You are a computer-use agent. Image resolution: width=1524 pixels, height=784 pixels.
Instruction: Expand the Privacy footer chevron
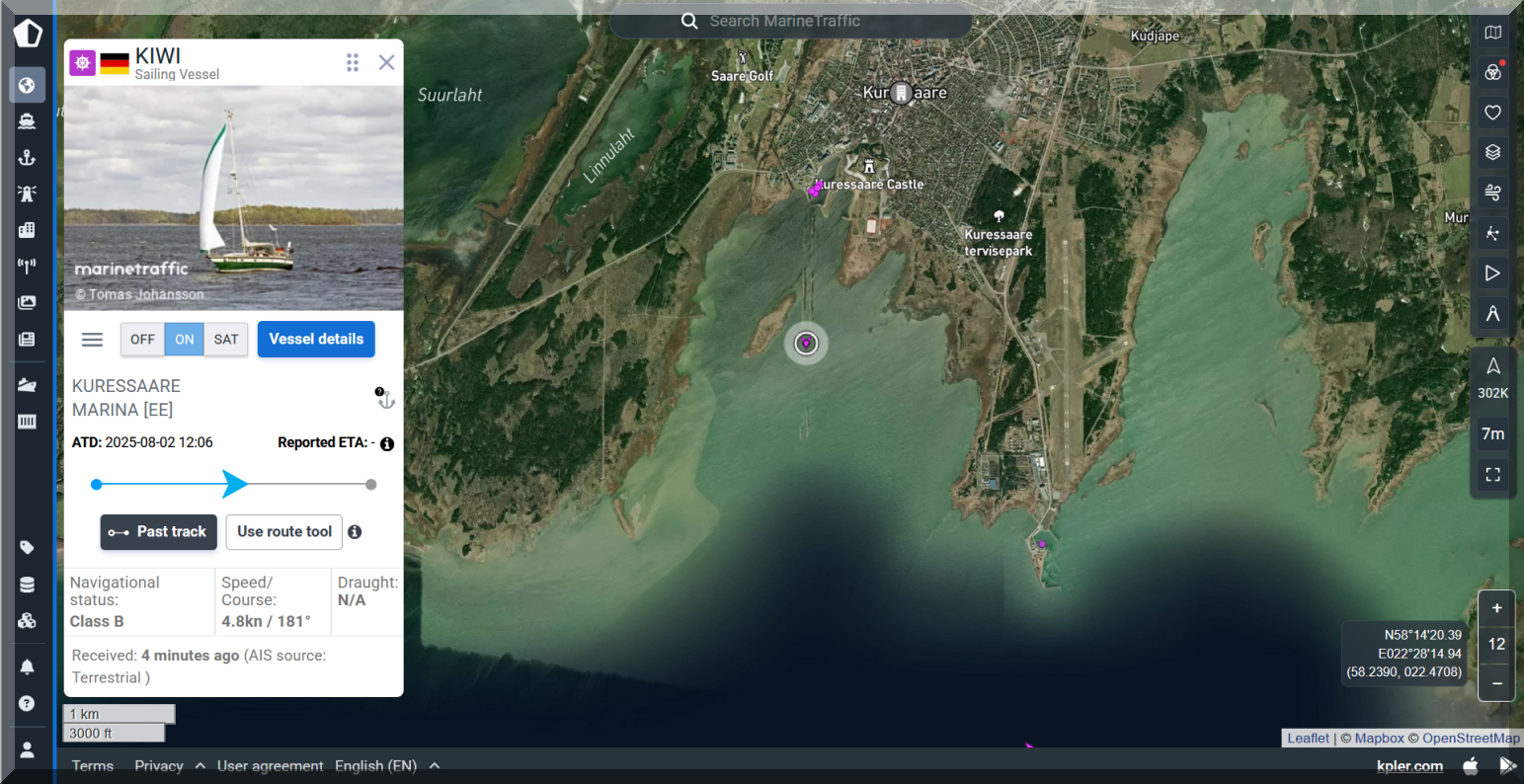pyautogui.click(x=201, y=765)
